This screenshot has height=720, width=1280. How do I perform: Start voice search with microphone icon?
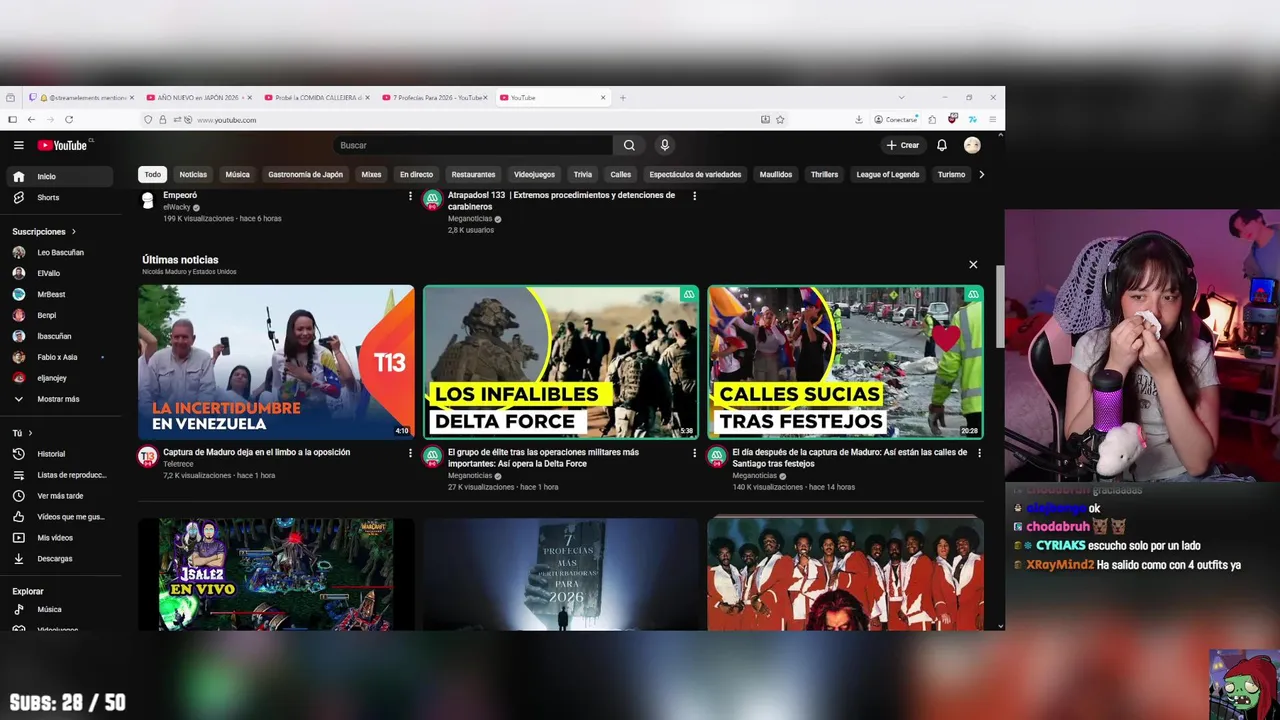click(664, 145)
